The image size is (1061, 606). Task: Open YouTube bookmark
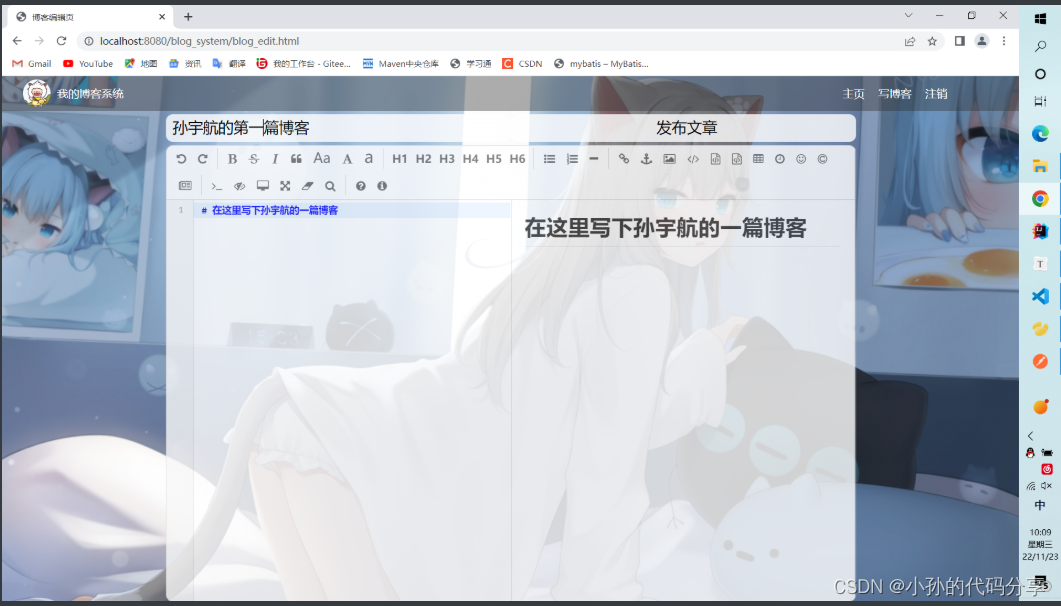click(88, 64)
